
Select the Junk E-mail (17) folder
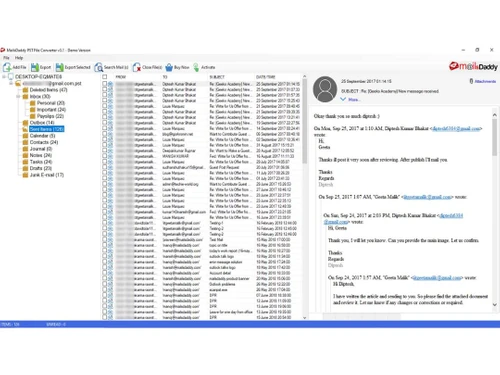click(47, 175)
